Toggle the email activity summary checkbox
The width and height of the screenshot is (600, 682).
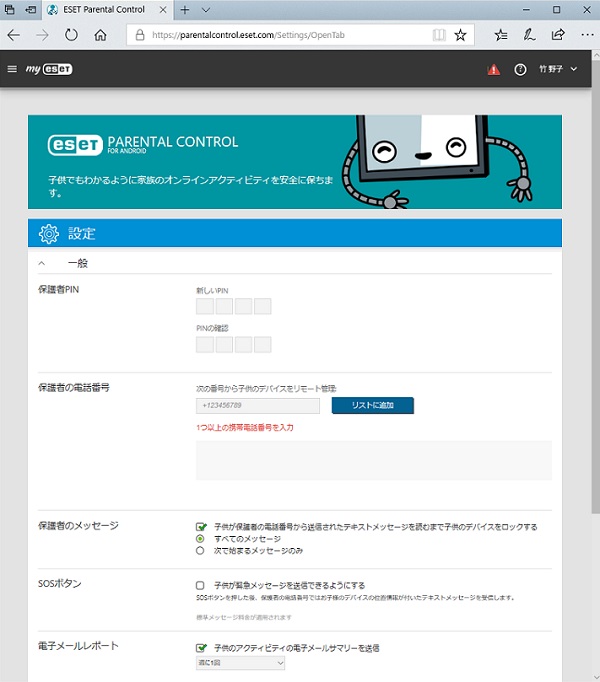(201, 648)
